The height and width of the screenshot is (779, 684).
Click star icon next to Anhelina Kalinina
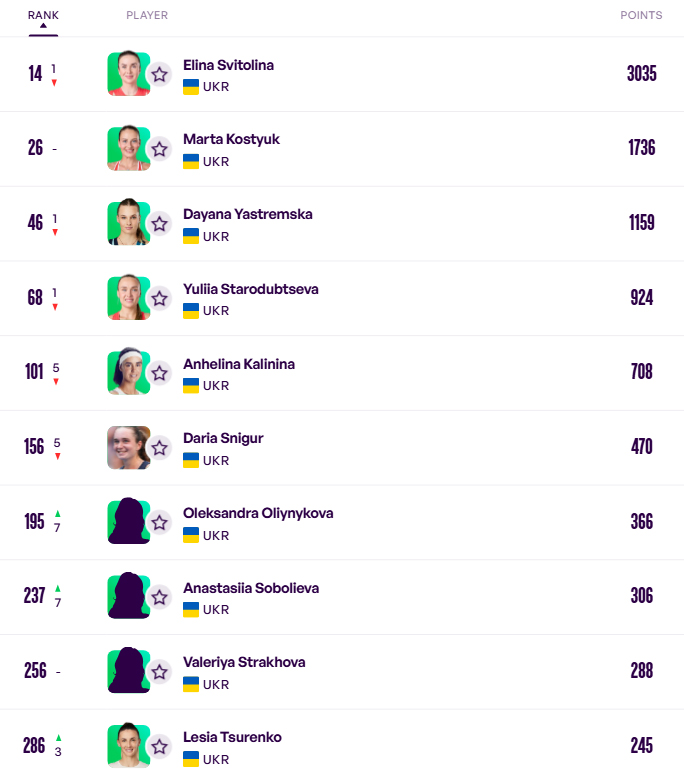[159, 373]
